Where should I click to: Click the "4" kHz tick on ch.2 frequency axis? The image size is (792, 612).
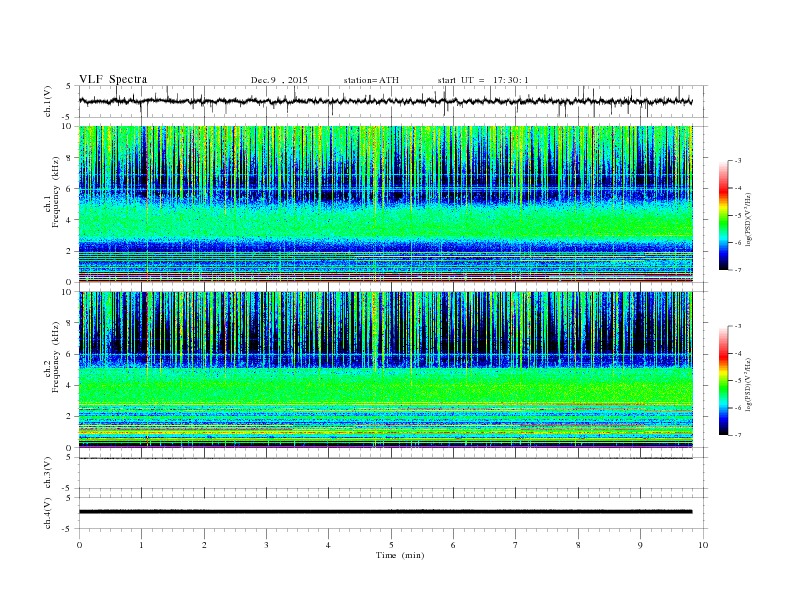69,386
